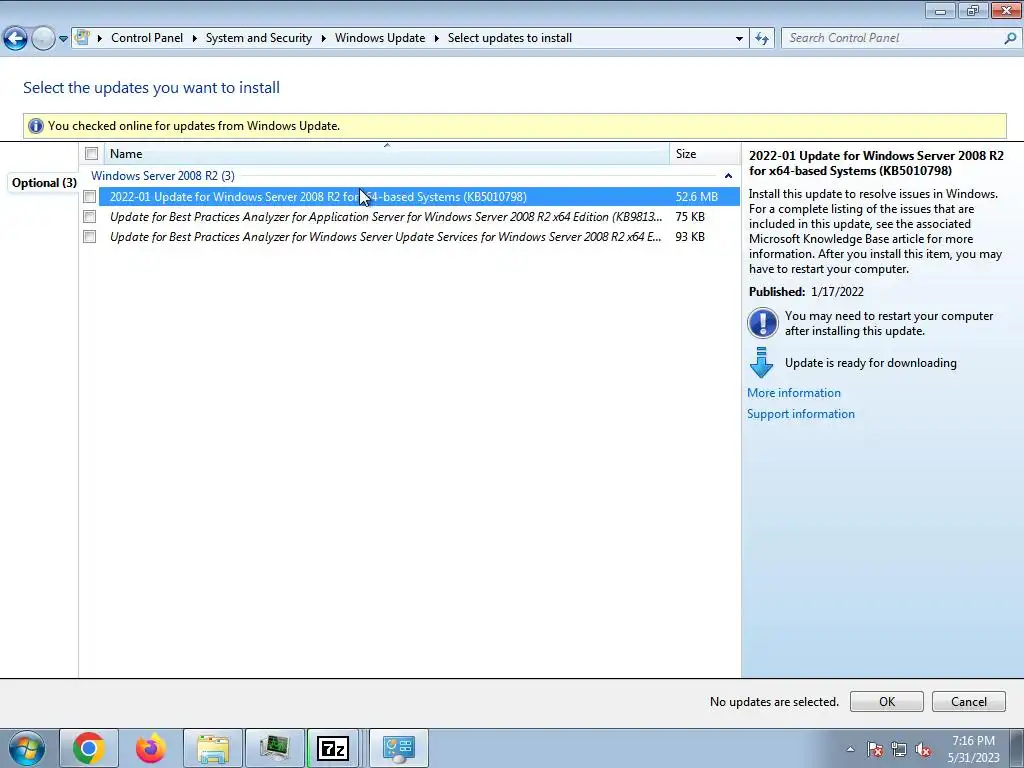Click the Cancel button

pyautogui.click(x=968, y=701)
